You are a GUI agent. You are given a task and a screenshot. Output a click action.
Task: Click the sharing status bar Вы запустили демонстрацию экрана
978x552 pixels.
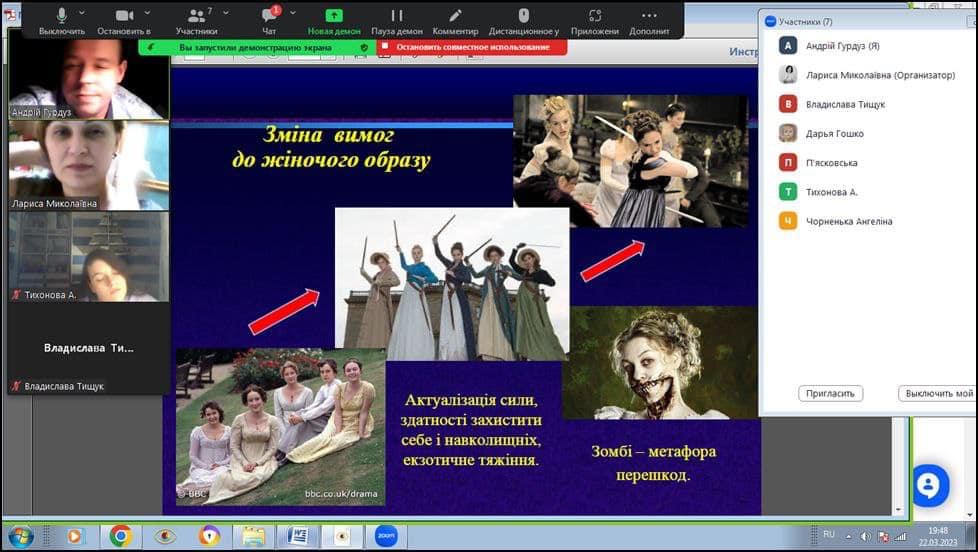click(256, 47)
